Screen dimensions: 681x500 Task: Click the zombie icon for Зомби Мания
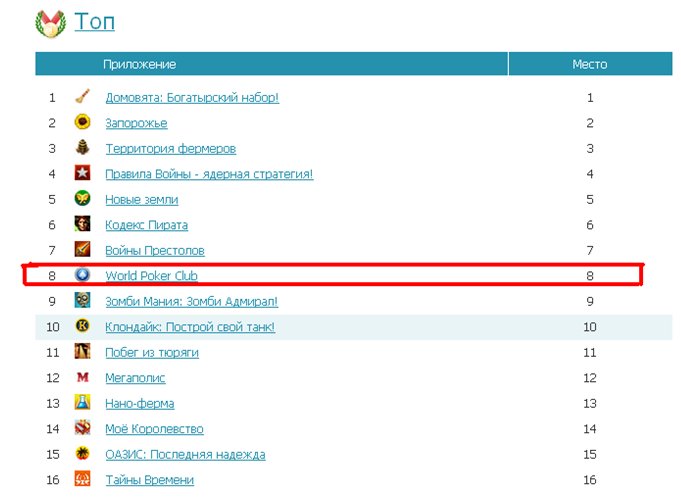pyautogui.click(x=83, y=301)
